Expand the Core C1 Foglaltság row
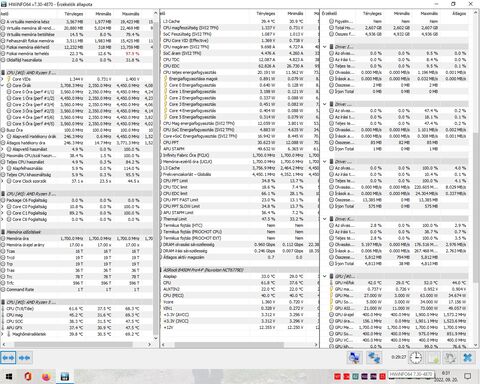 (3, 213)
